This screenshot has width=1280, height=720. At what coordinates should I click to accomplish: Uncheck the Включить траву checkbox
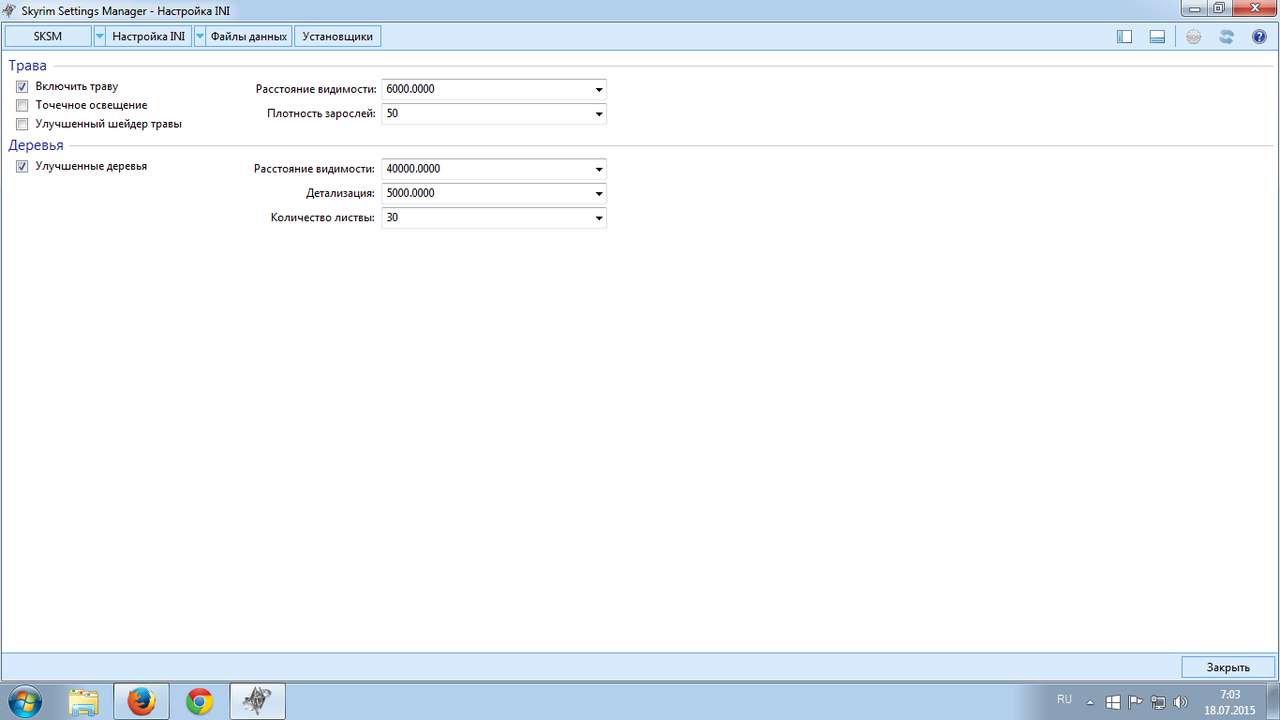22,87
